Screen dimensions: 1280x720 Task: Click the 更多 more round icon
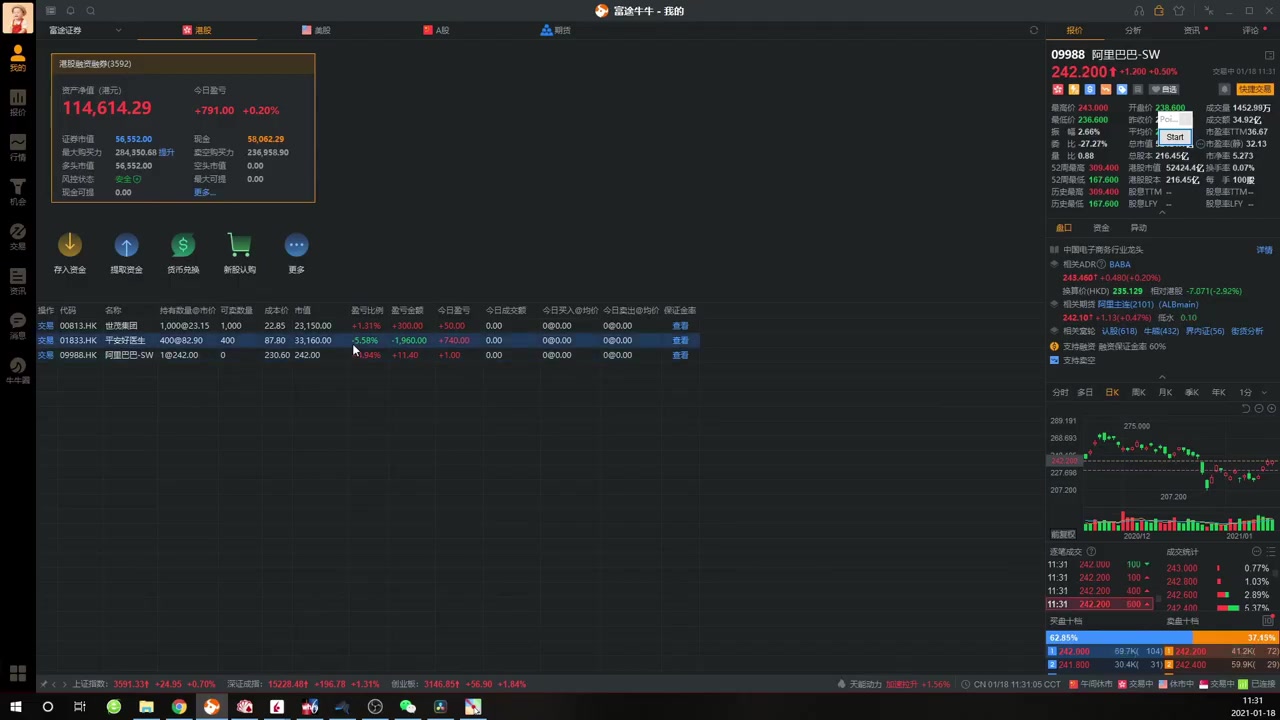(x=296, y=245)
